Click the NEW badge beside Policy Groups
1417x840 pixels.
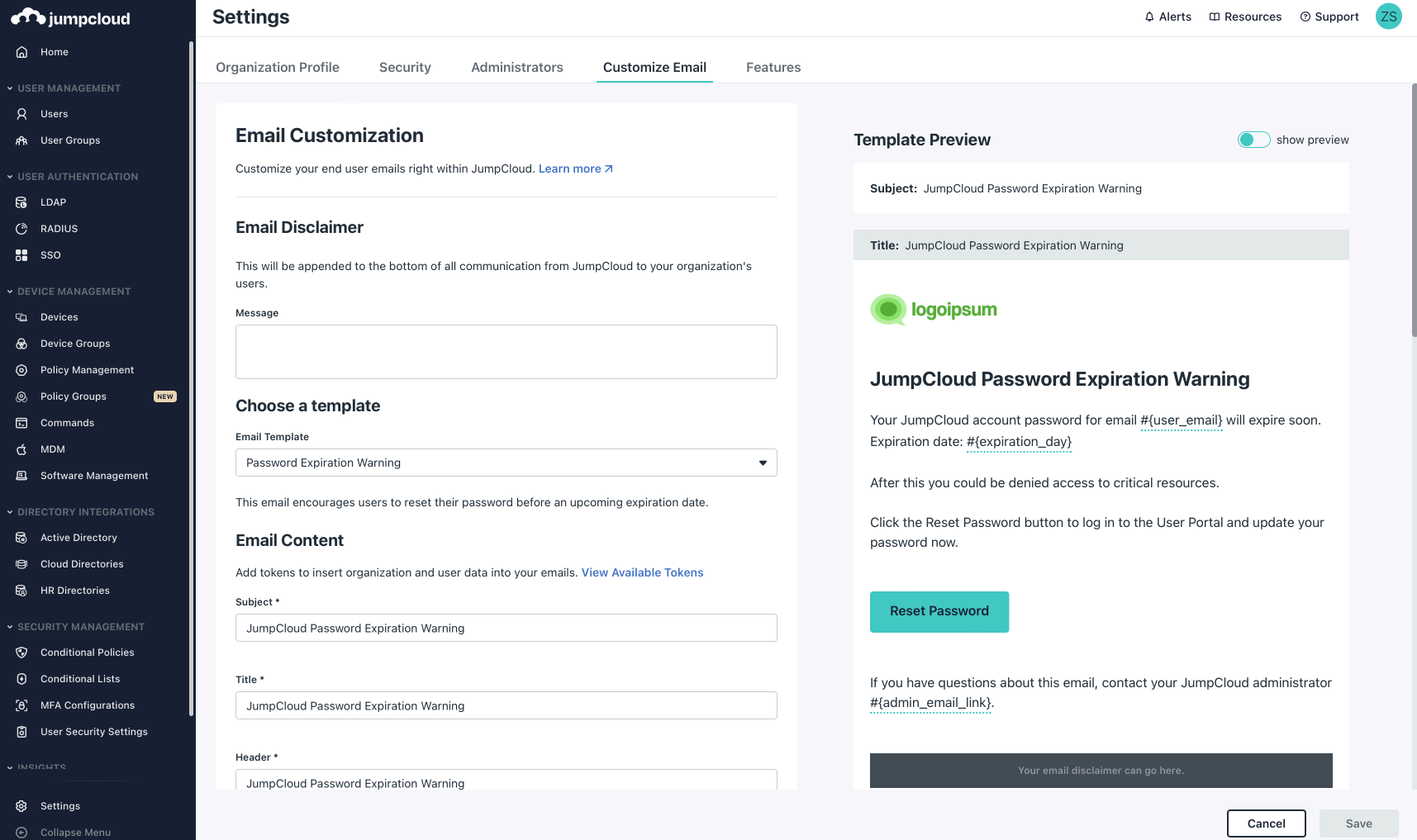[x=165, y=396]
